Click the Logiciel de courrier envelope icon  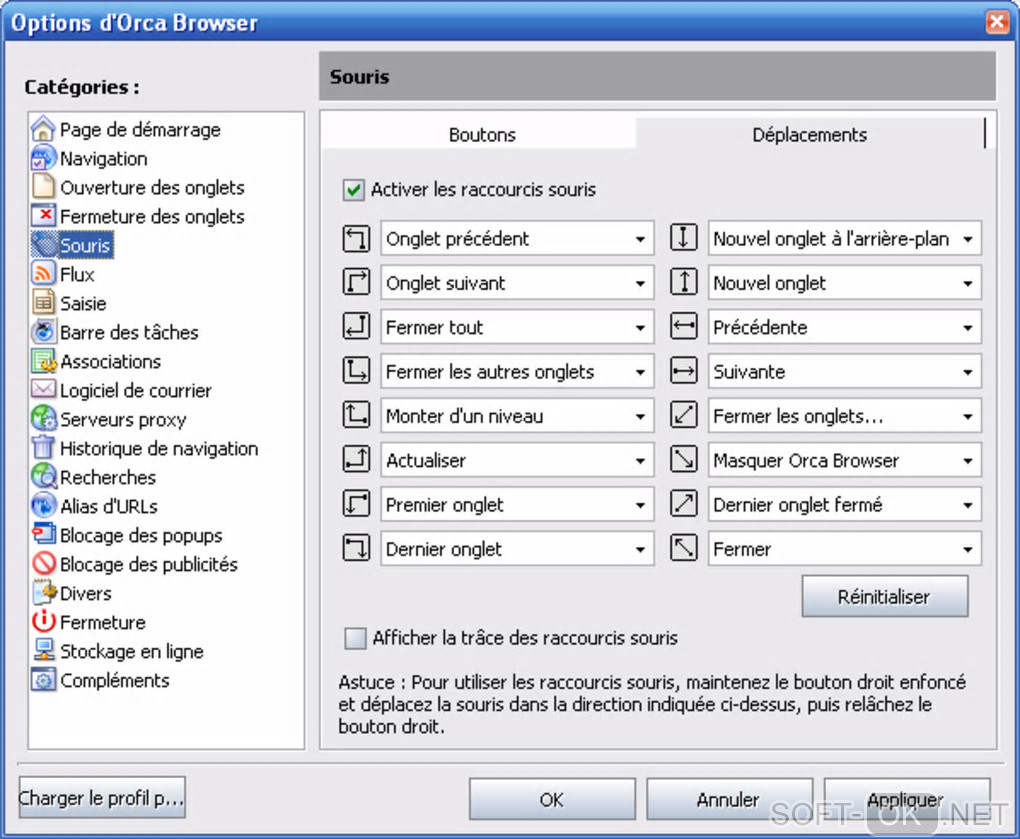(43, 390)
